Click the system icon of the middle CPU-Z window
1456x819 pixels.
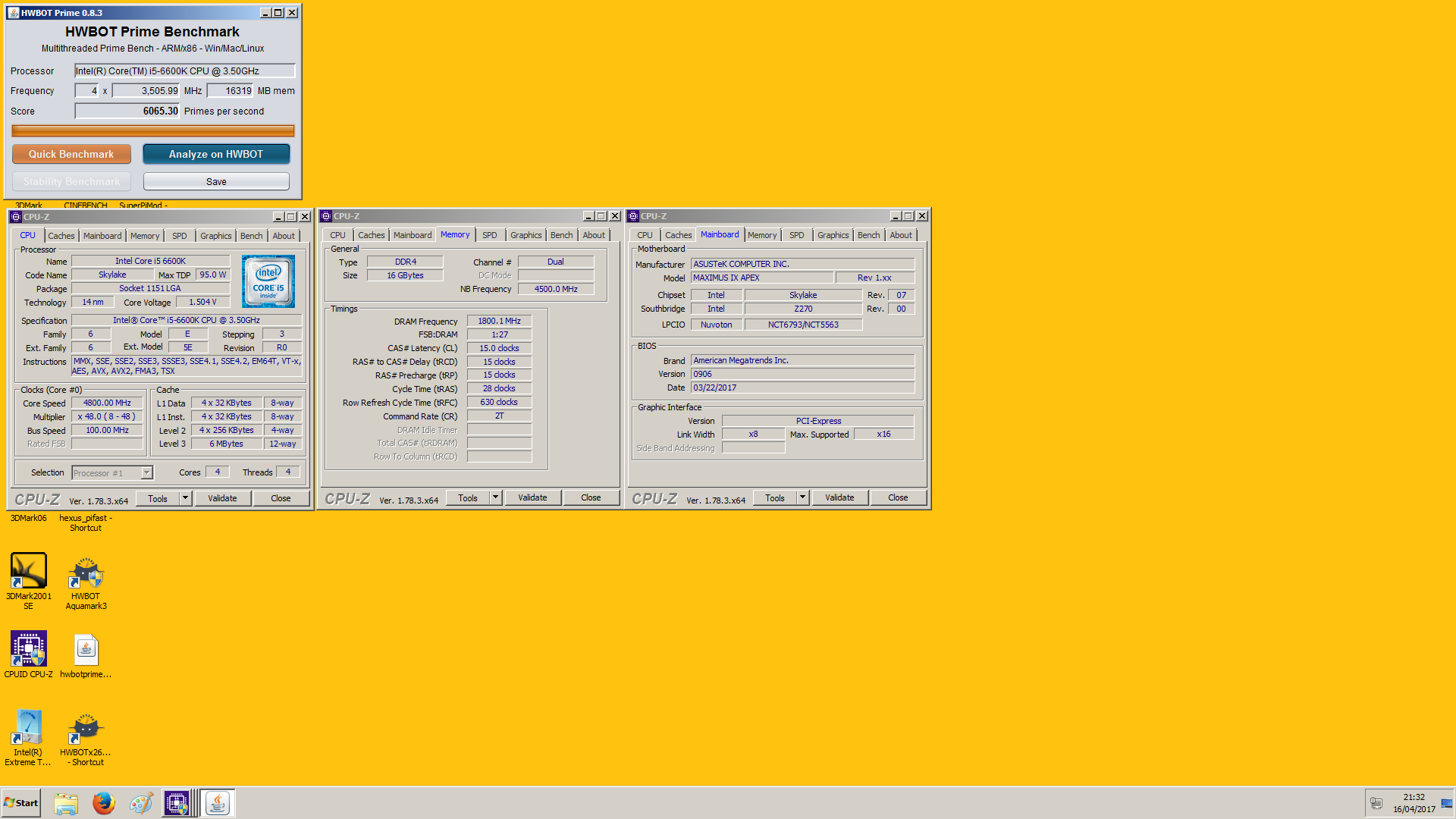coord(326,216)
